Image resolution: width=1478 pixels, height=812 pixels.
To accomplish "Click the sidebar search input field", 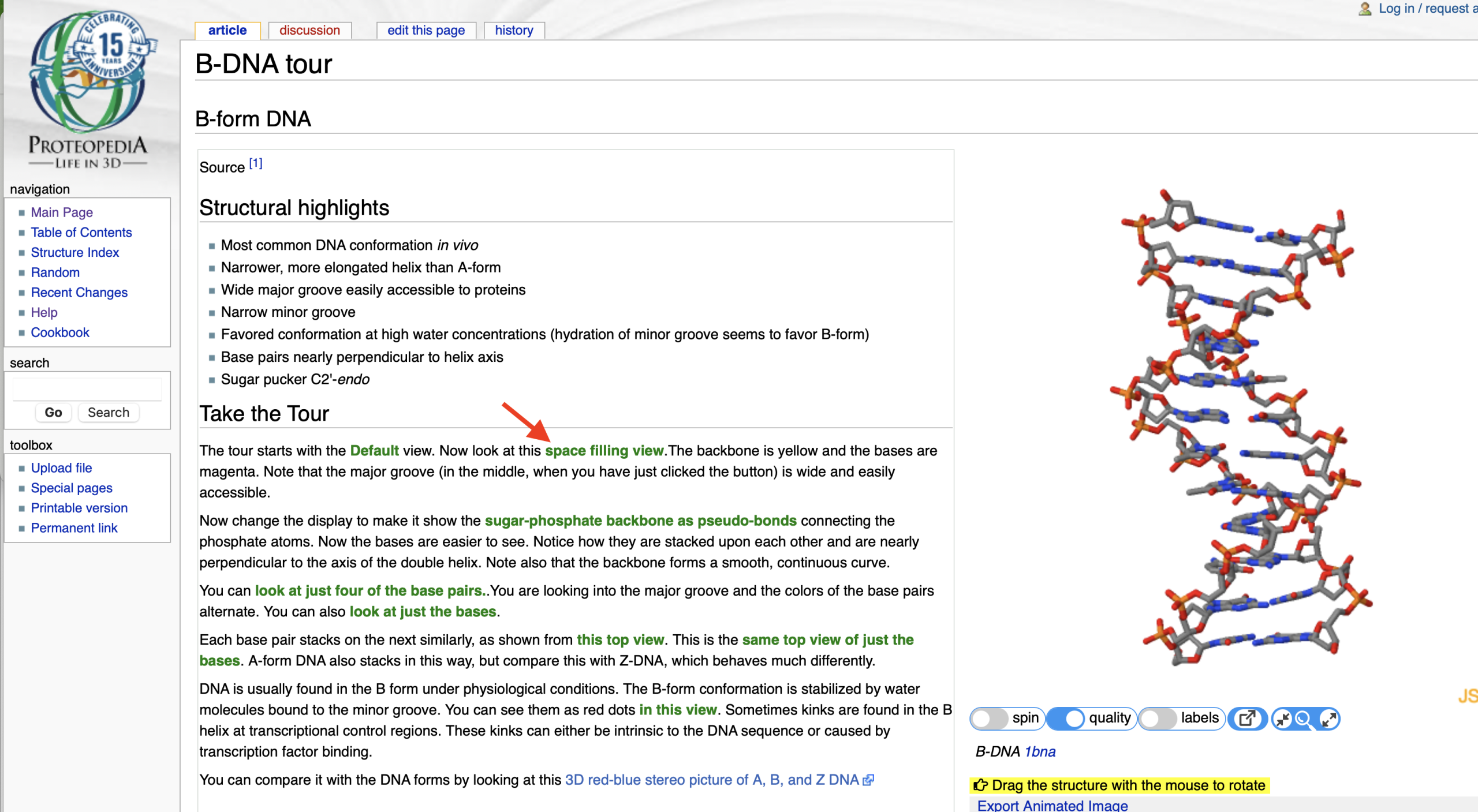I will (x=87, y=390).
